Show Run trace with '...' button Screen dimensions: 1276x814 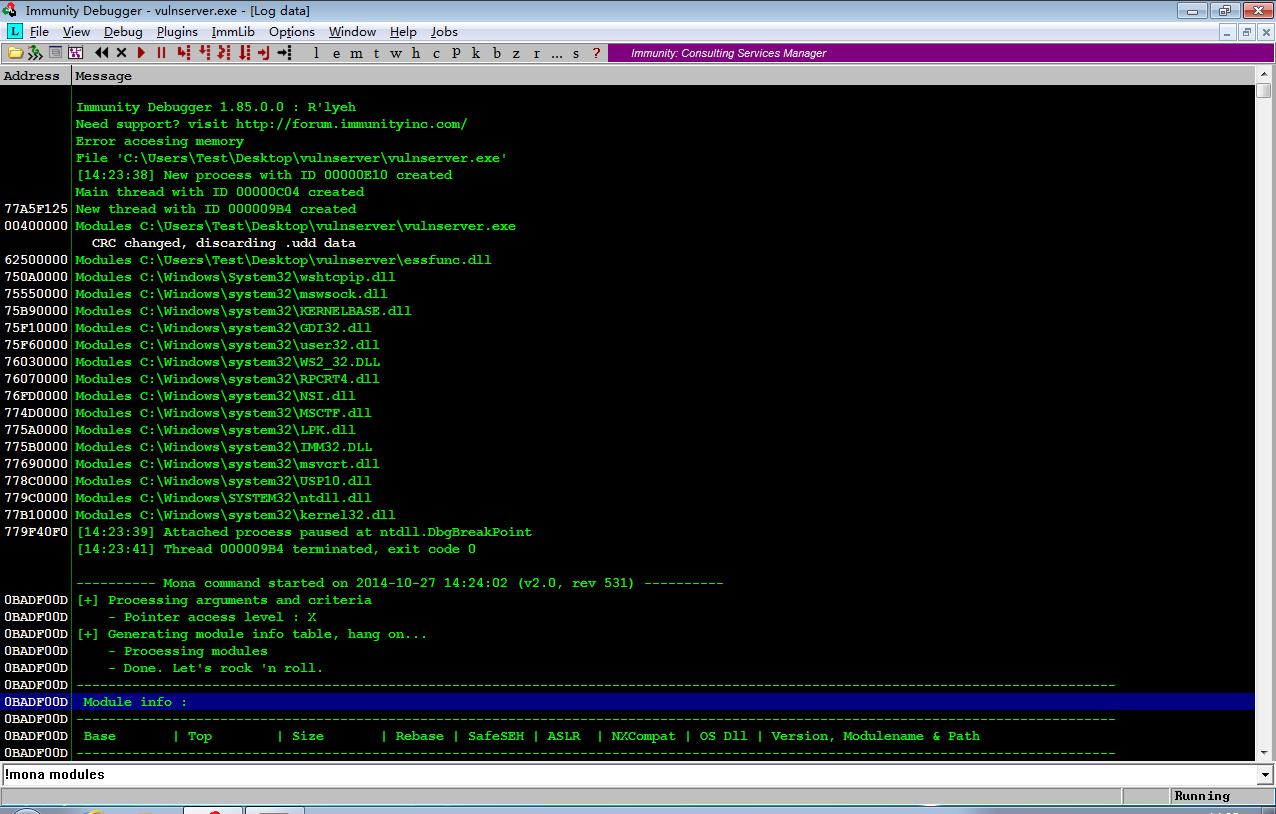[x=557, y=53]
